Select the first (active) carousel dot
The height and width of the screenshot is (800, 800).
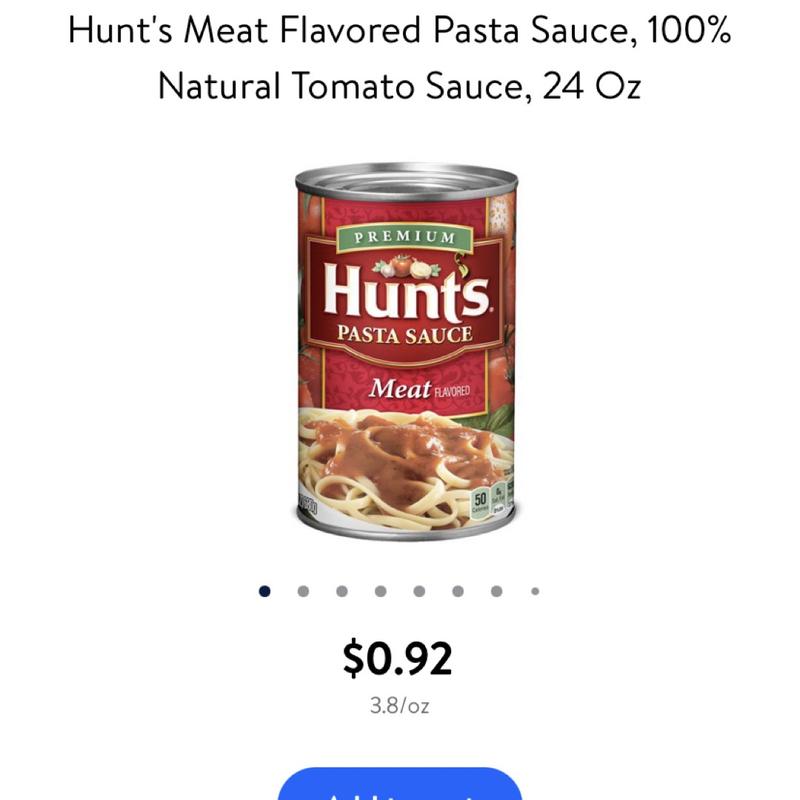point(264,591)
